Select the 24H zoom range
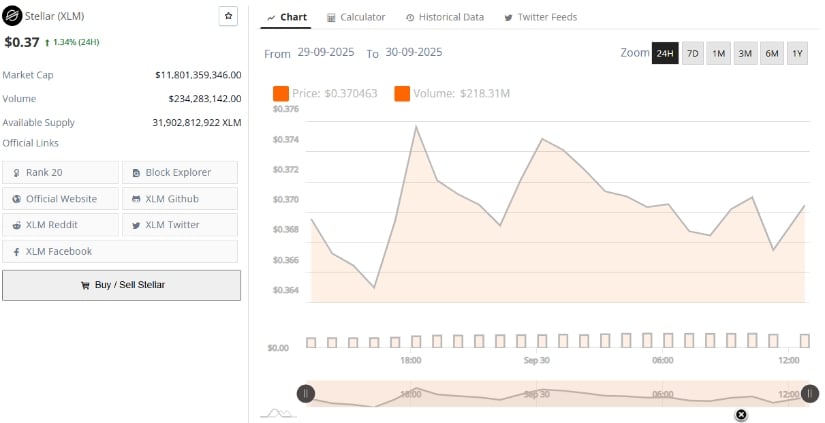Image resolution: width=825 pixels, height=423 pixels. pyautogui.click(x=665, y=53)
